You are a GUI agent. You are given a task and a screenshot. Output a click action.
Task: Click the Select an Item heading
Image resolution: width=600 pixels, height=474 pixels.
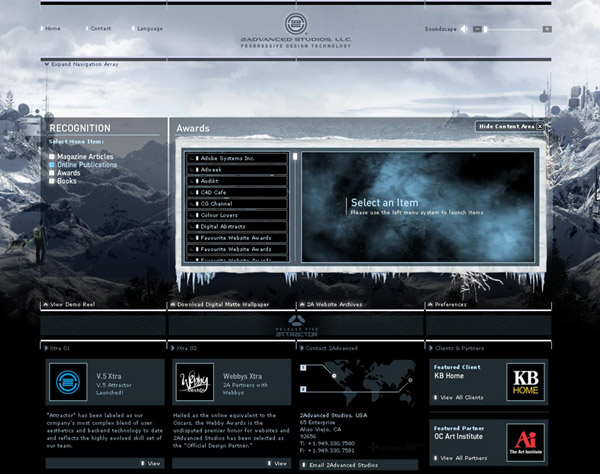385,202
